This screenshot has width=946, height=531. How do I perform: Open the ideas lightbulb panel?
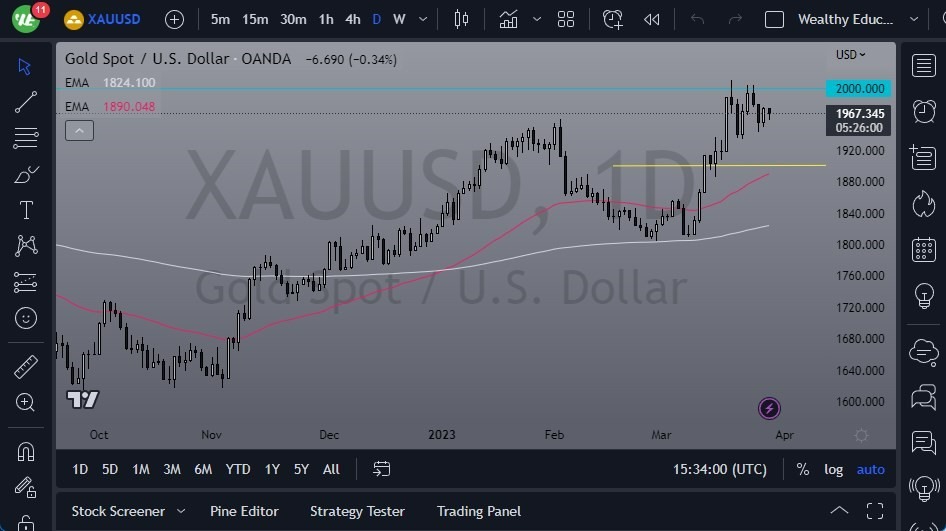point(924,295)
